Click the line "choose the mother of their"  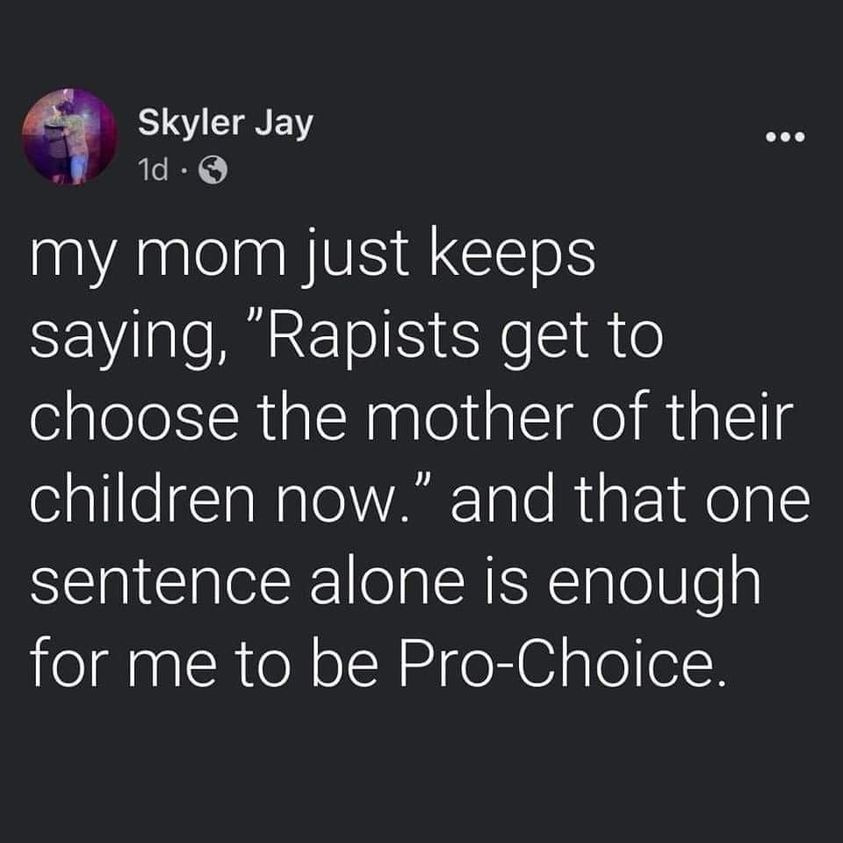coord(412,417)
